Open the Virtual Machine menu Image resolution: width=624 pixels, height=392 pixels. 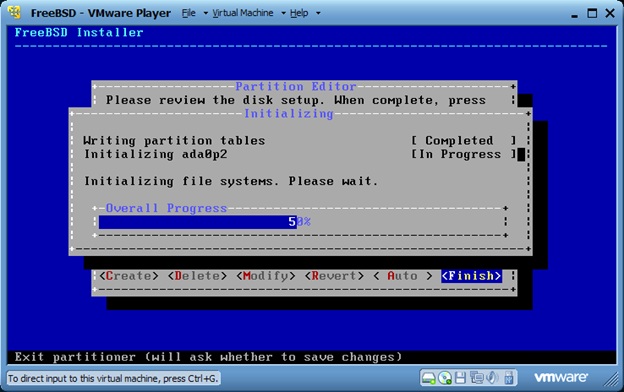(242, 13)
